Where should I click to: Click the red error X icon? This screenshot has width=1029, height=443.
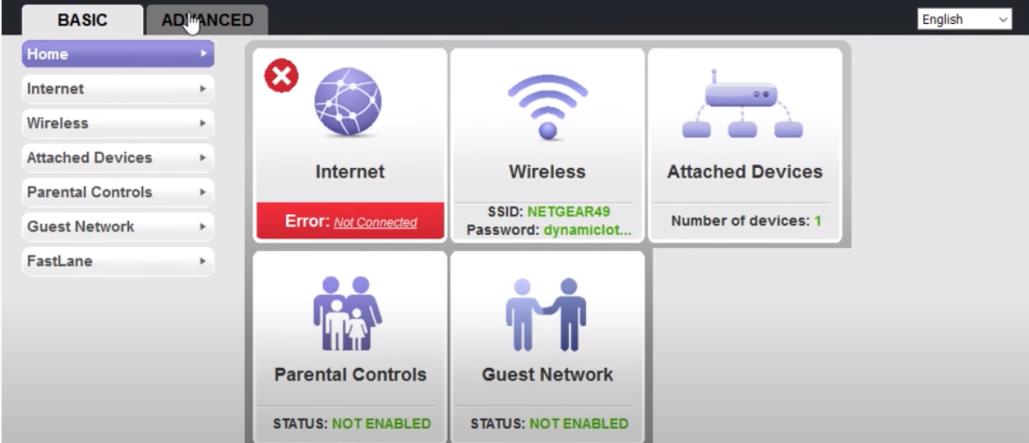(282, 76)
